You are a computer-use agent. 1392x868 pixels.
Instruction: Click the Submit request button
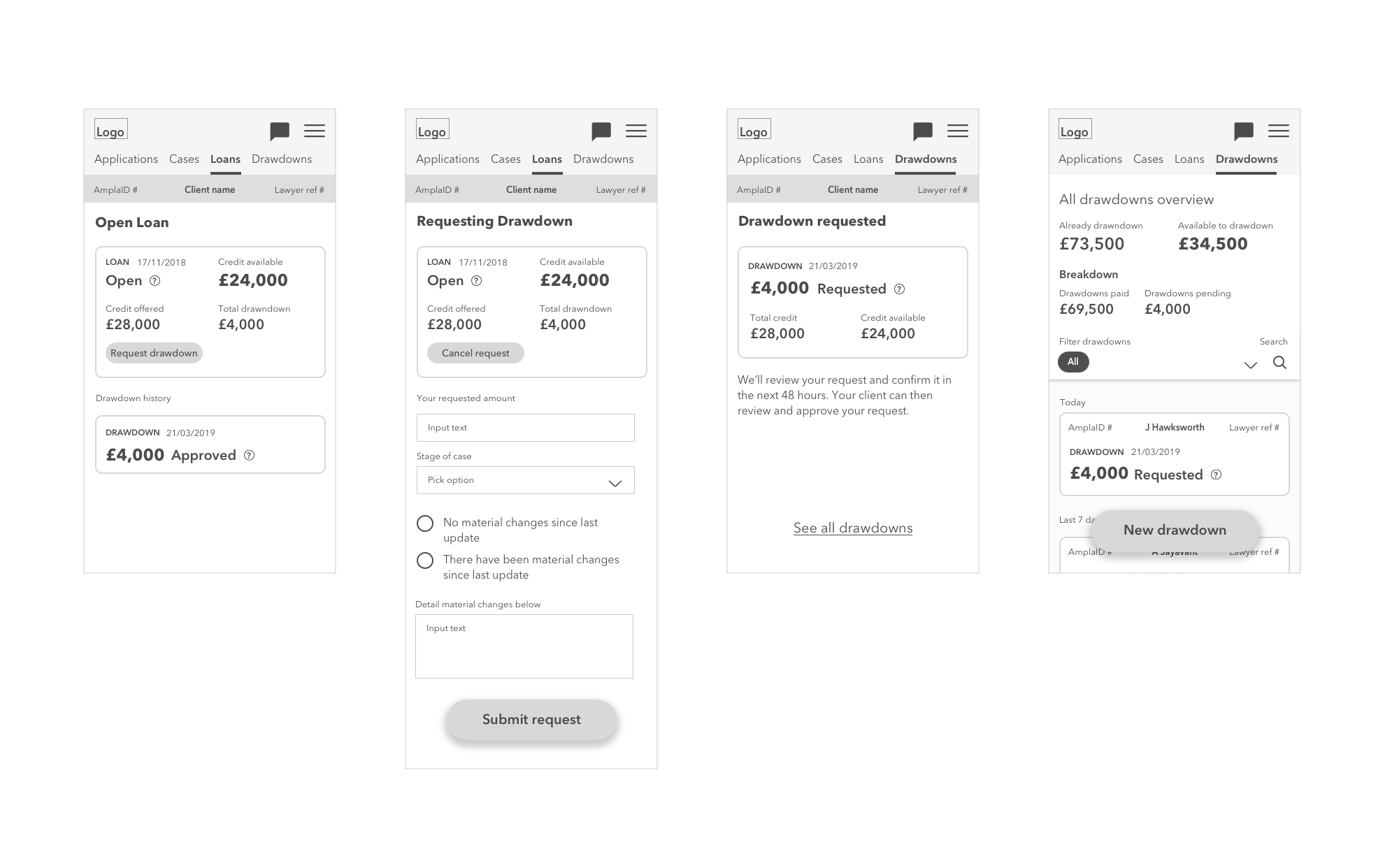(x=531, y=720)
